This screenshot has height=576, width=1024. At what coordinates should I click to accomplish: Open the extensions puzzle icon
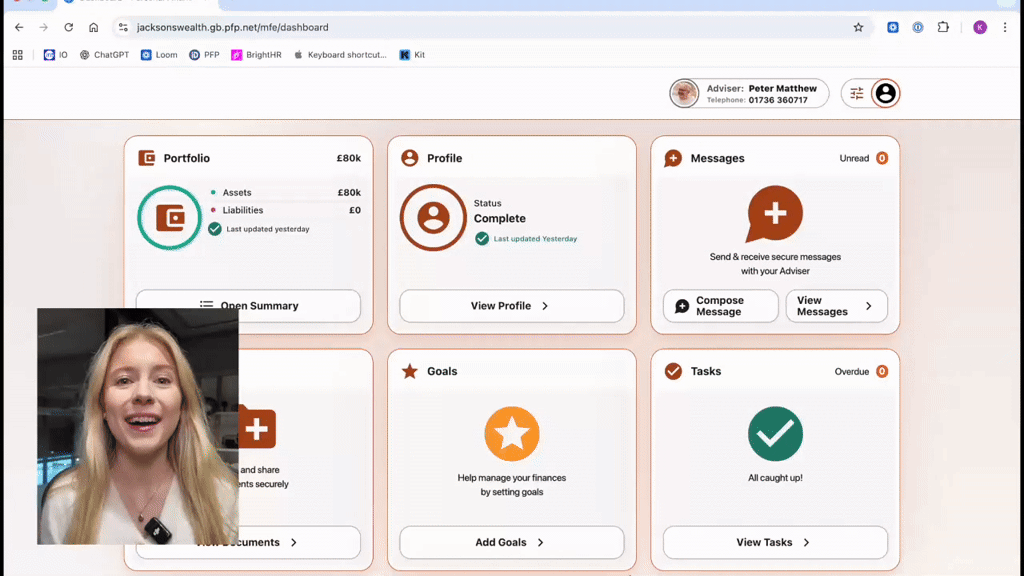pos(943,27)
